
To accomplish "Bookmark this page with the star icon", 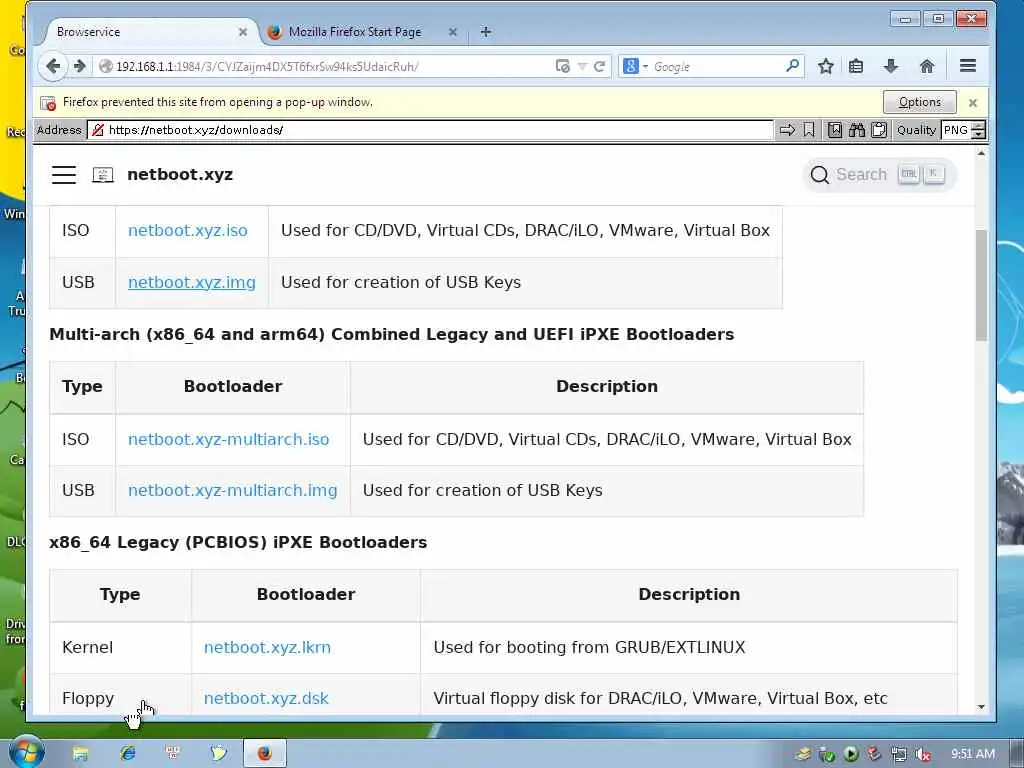I will point(826,66).
